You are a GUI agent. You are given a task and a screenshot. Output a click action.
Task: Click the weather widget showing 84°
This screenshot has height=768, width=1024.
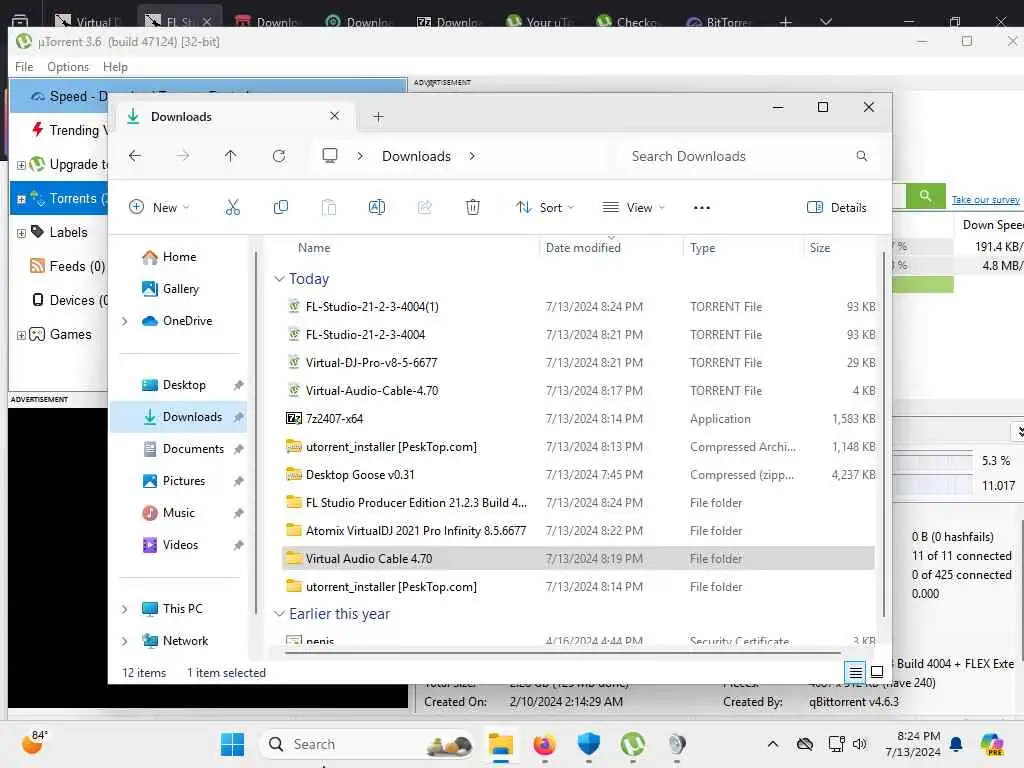33,743
